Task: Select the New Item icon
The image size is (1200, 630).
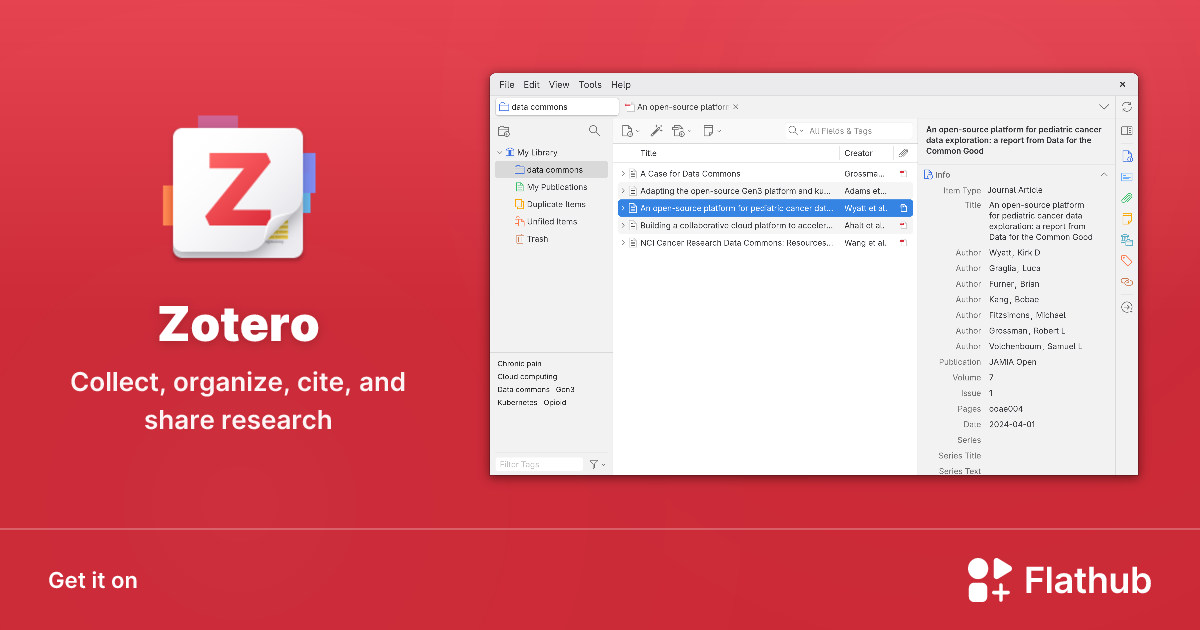Action: tap(628, 131)
